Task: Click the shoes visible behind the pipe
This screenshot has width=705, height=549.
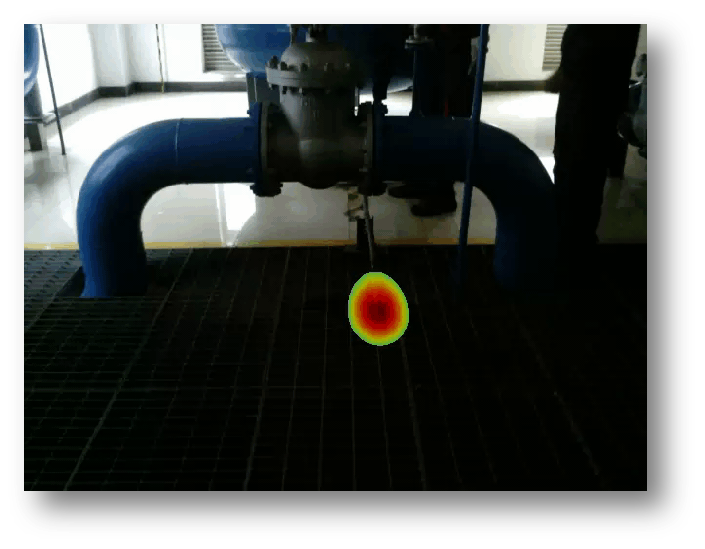Action: 432,206
